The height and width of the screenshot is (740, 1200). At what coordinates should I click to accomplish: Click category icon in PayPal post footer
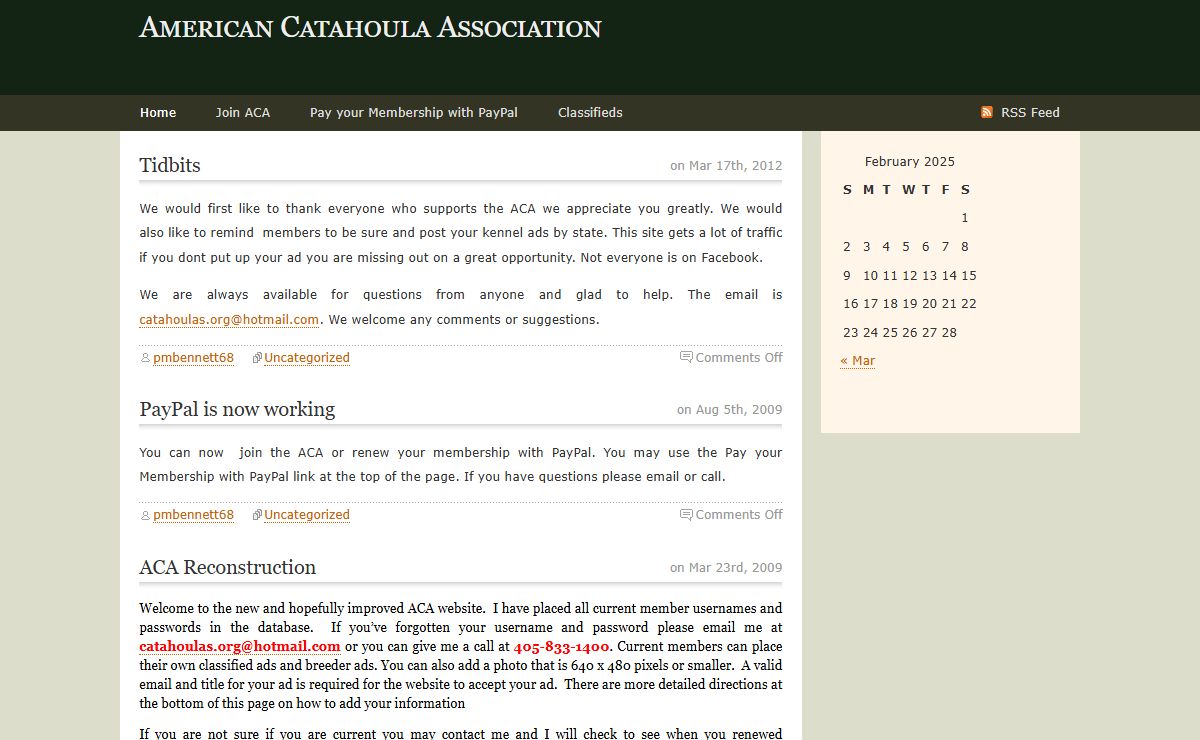click(x=257, y=515)
